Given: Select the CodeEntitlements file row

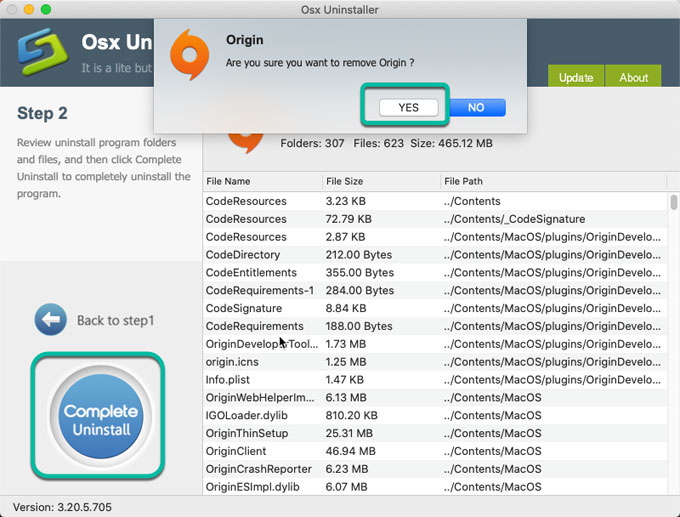Looking at the screenshot, I should click(435, 272).
